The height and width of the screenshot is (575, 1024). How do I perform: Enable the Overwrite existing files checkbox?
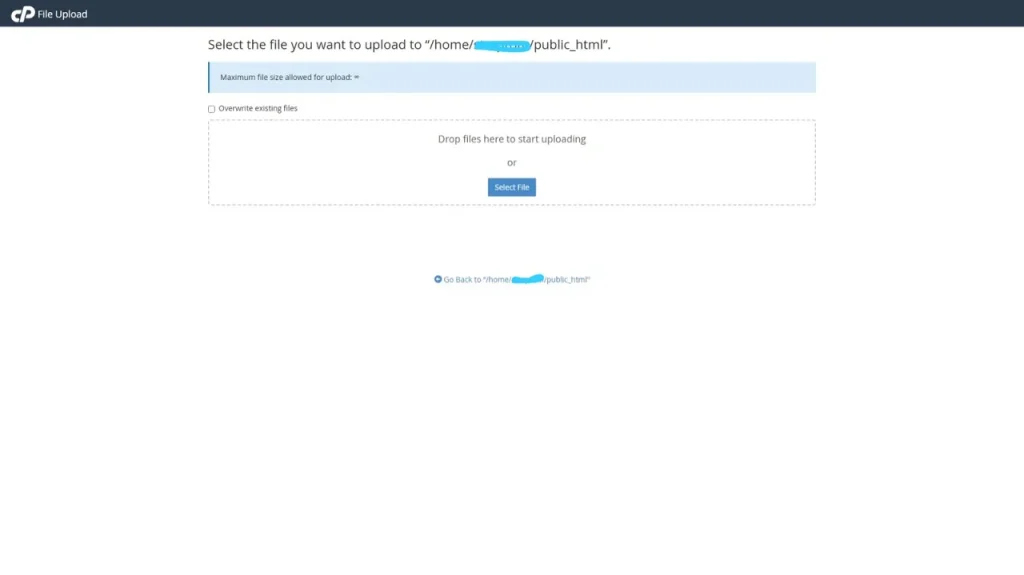[212, 109]
